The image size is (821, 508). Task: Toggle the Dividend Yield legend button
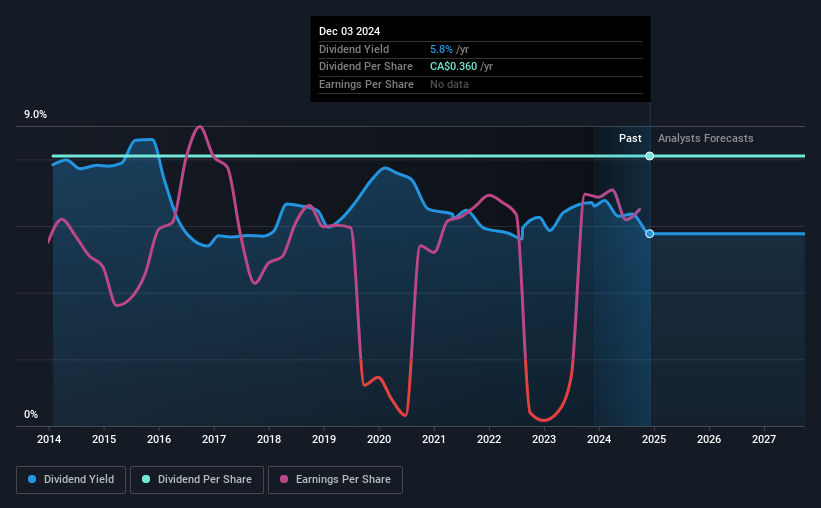[71, 480]
